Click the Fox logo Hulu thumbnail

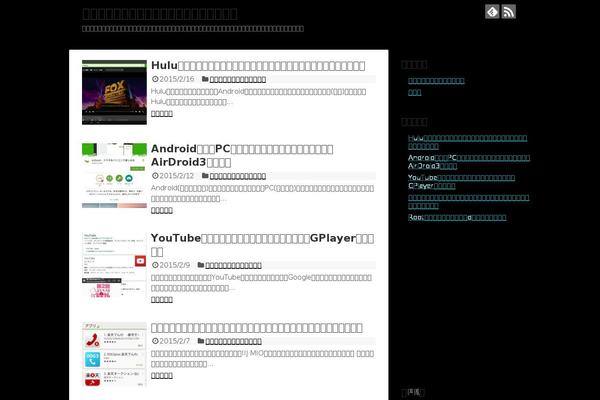coord(114,92)
